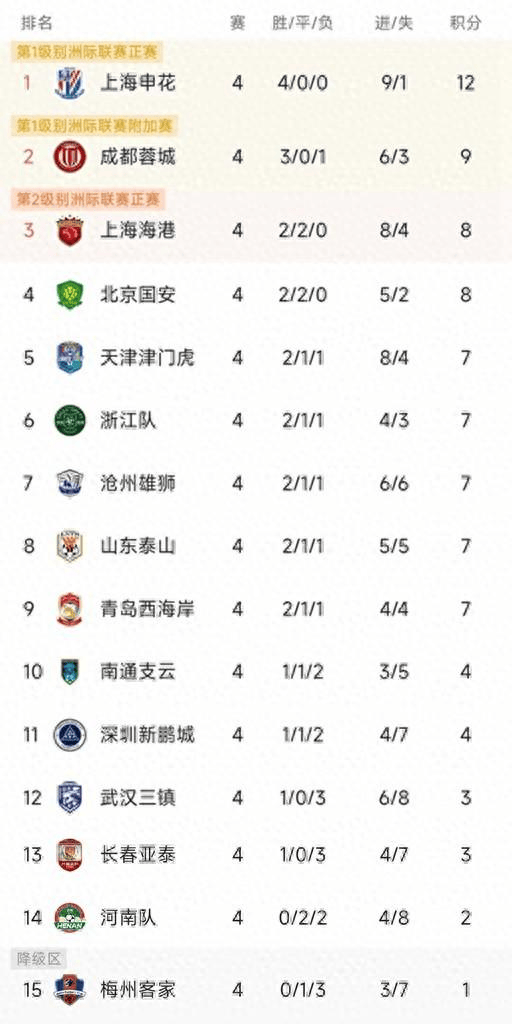Screen dimensions: 512x1024
Task: Click the 积分 points column header
Action: pyautogui.click(x=466, y=24)
